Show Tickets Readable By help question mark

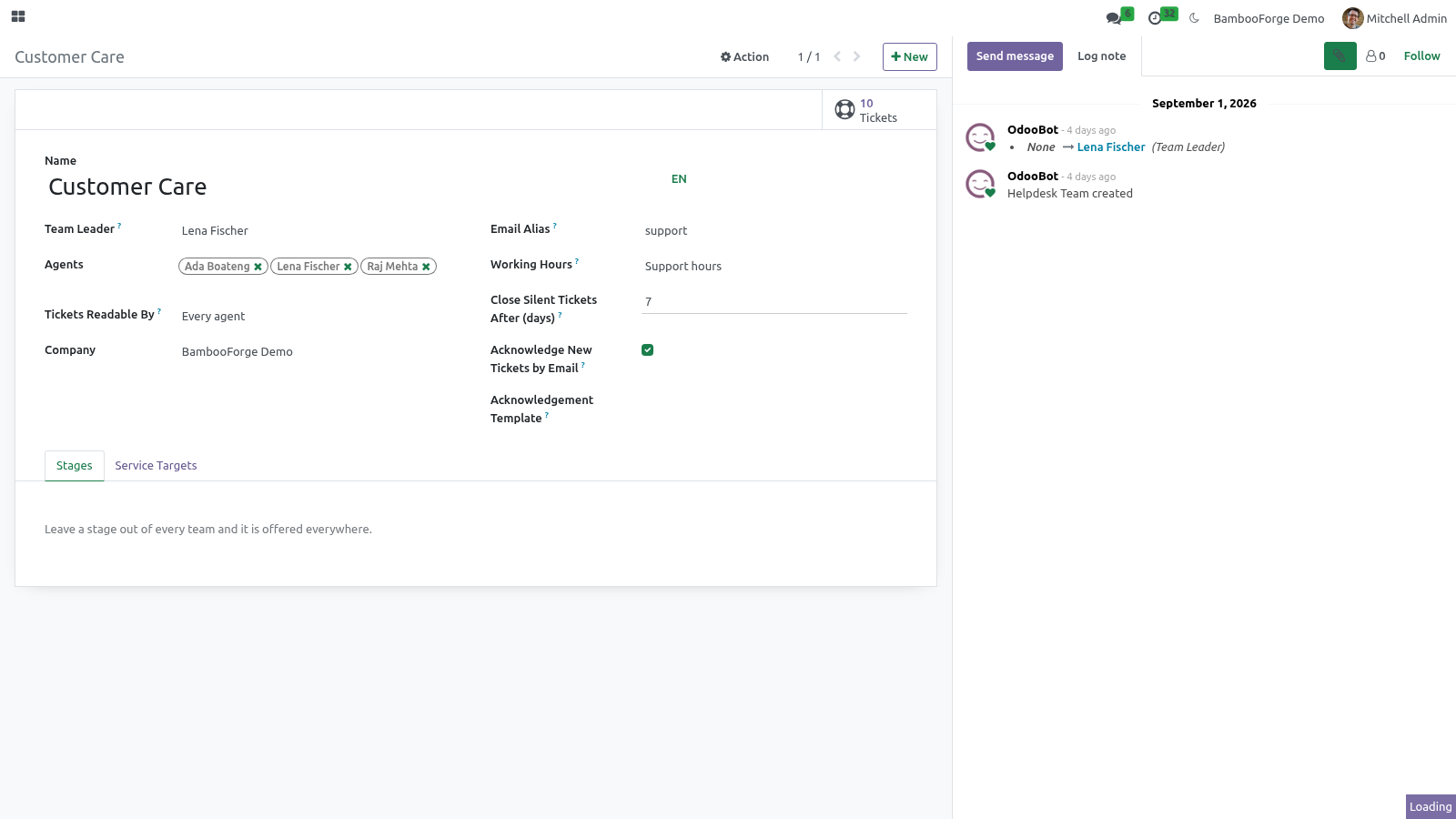(x=159, y=311)
